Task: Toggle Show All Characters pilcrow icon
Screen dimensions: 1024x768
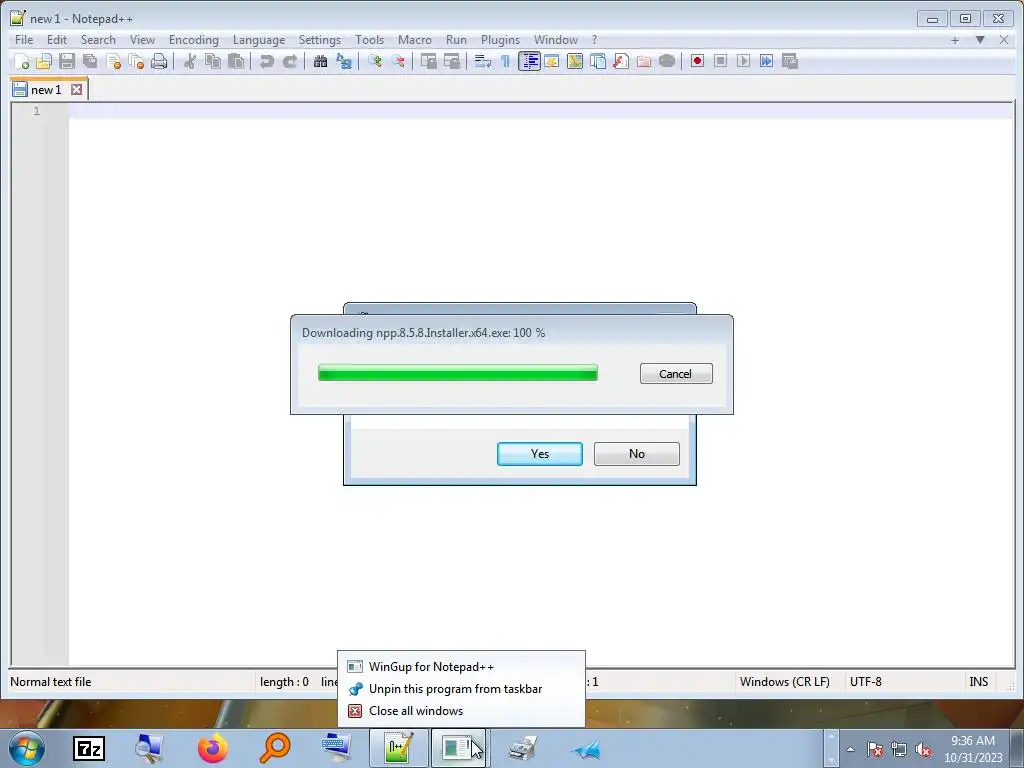Action: (505, 61)
